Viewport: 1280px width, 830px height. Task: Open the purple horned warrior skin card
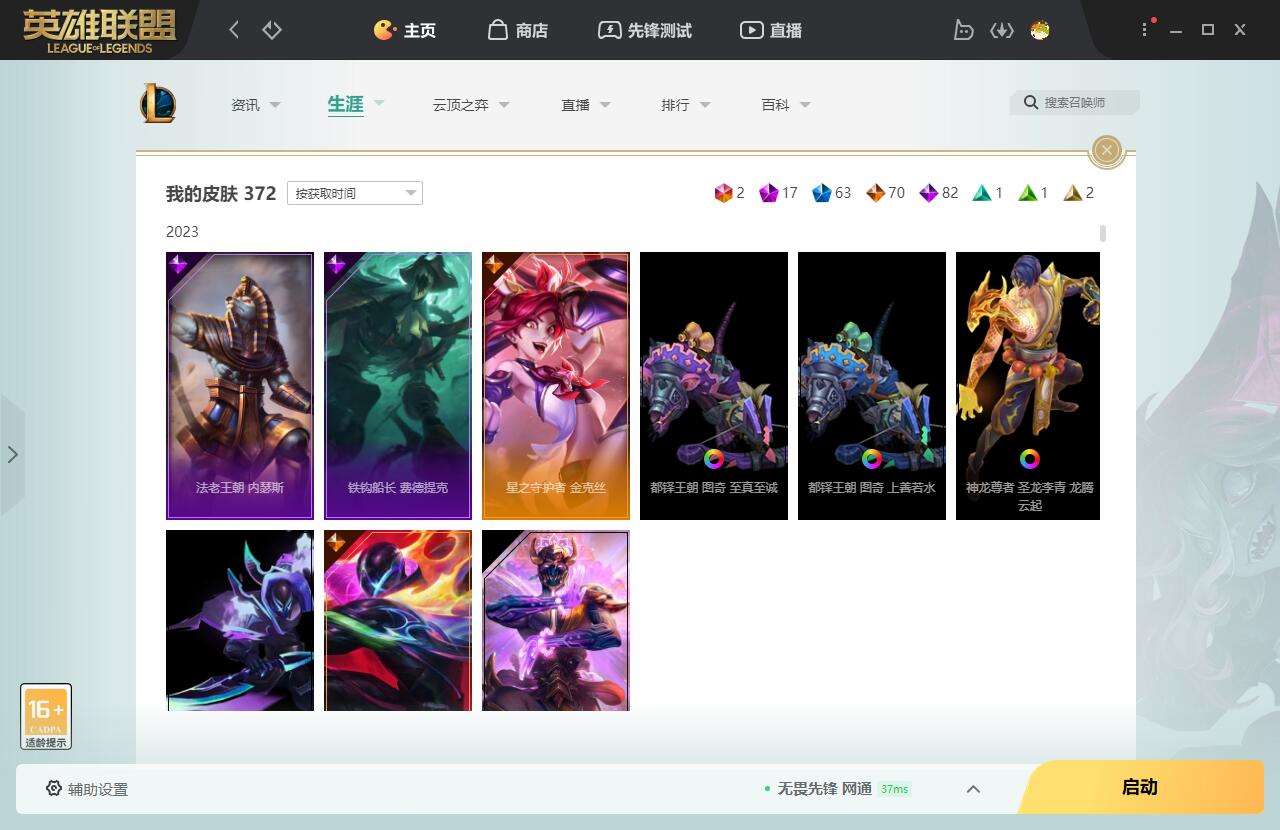pos(556,620)
